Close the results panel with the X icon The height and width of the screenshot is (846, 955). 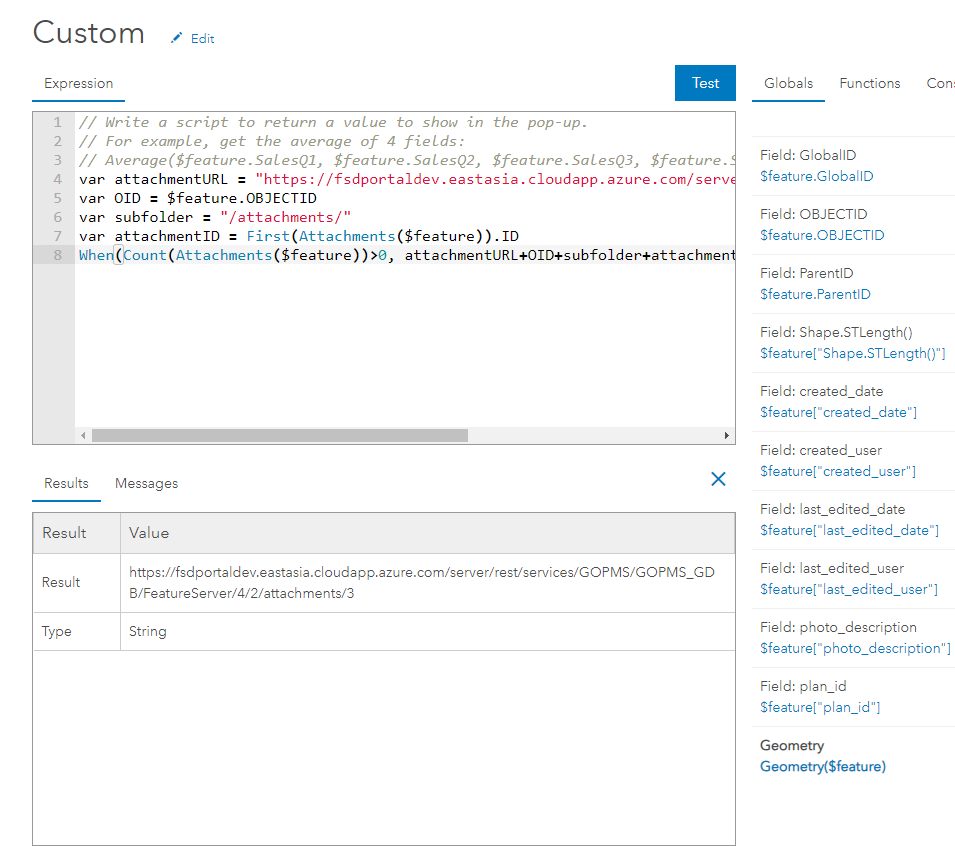[x=718, y=479]
